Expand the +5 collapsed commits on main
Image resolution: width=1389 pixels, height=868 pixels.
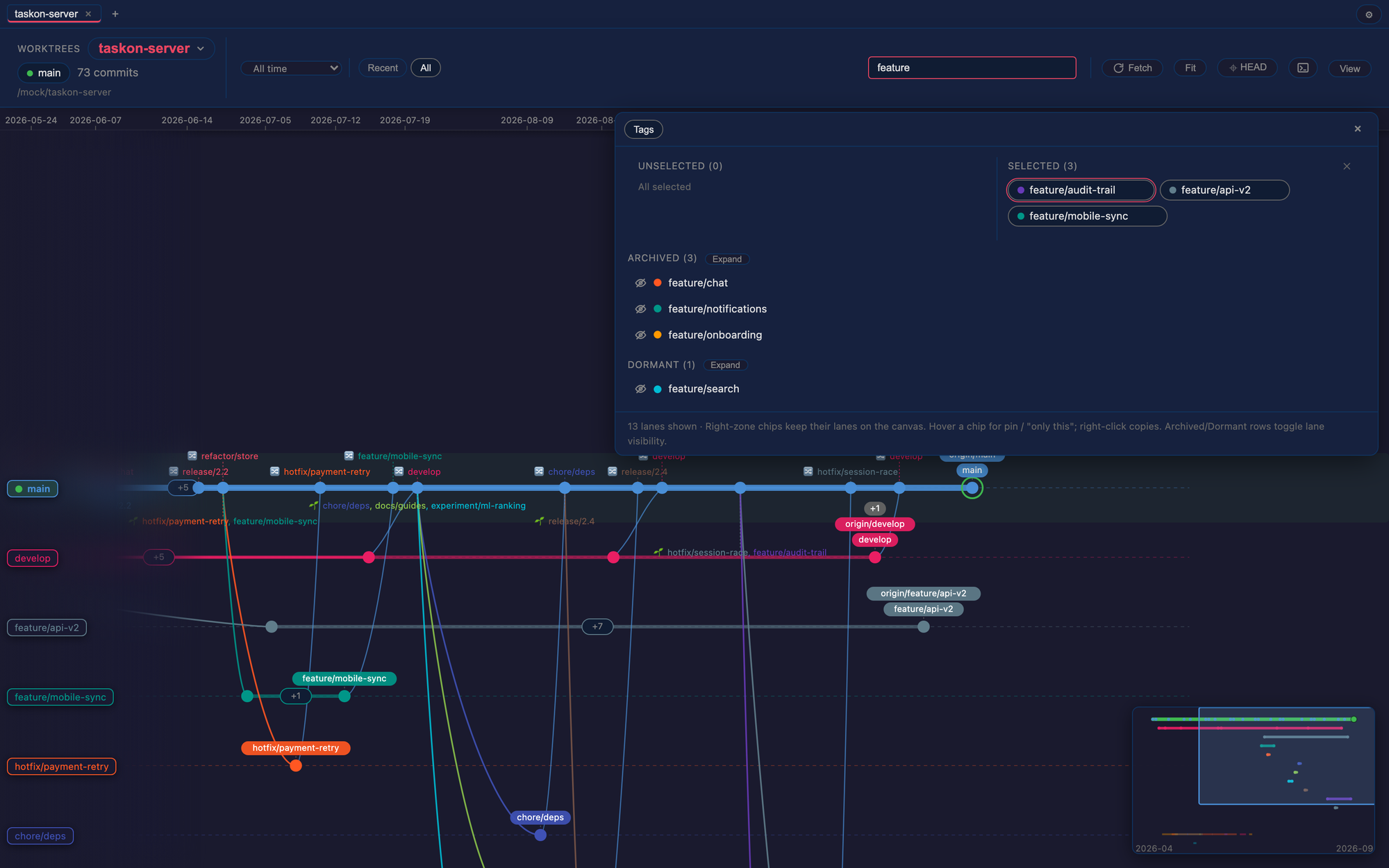(183, 487)
